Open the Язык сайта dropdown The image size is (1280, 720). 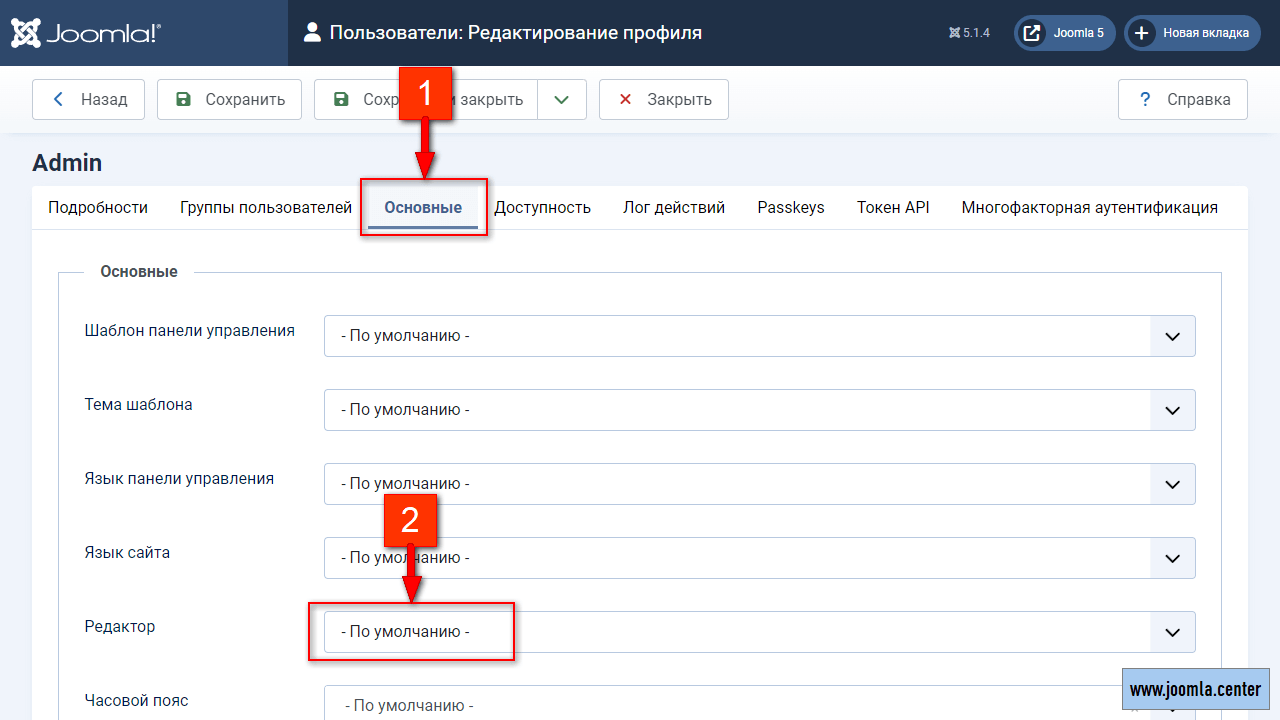pyautogui.click(x=760, y=558)
